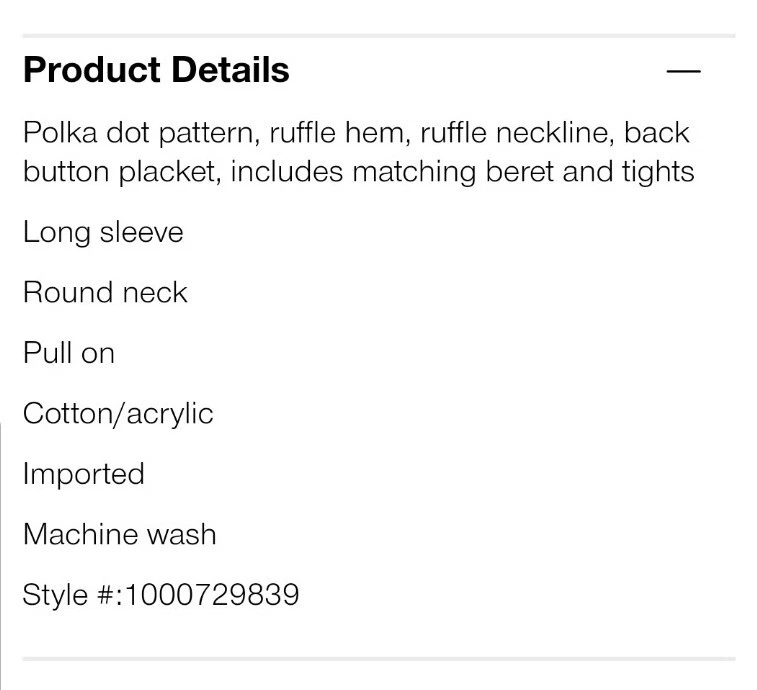Screen dimensions: 757x690
Task: Click the style number 1000729839
Action: pyautogui.click(x=212, y=595)
